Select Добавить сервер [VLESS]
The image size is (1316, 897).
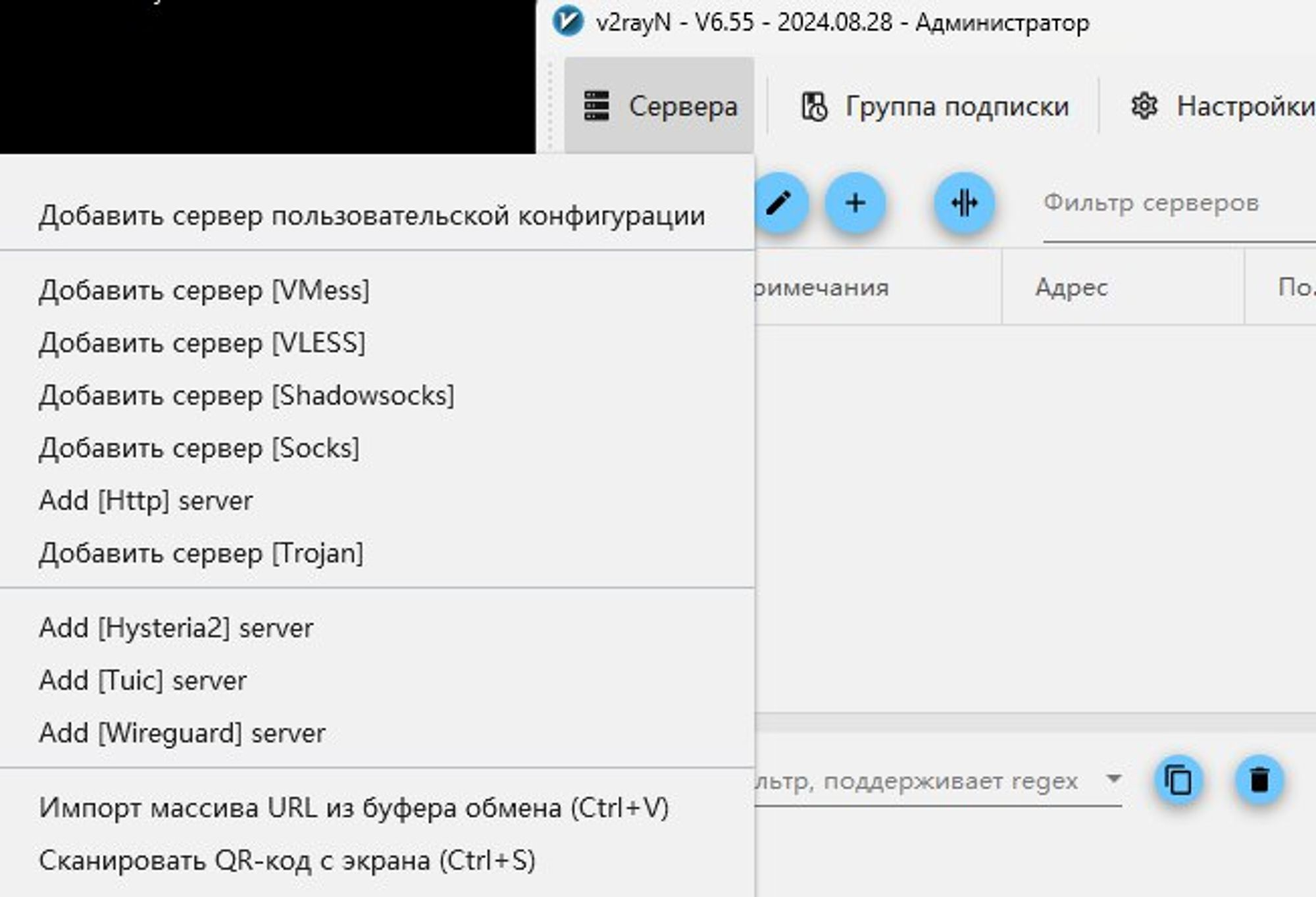[202, 343]
